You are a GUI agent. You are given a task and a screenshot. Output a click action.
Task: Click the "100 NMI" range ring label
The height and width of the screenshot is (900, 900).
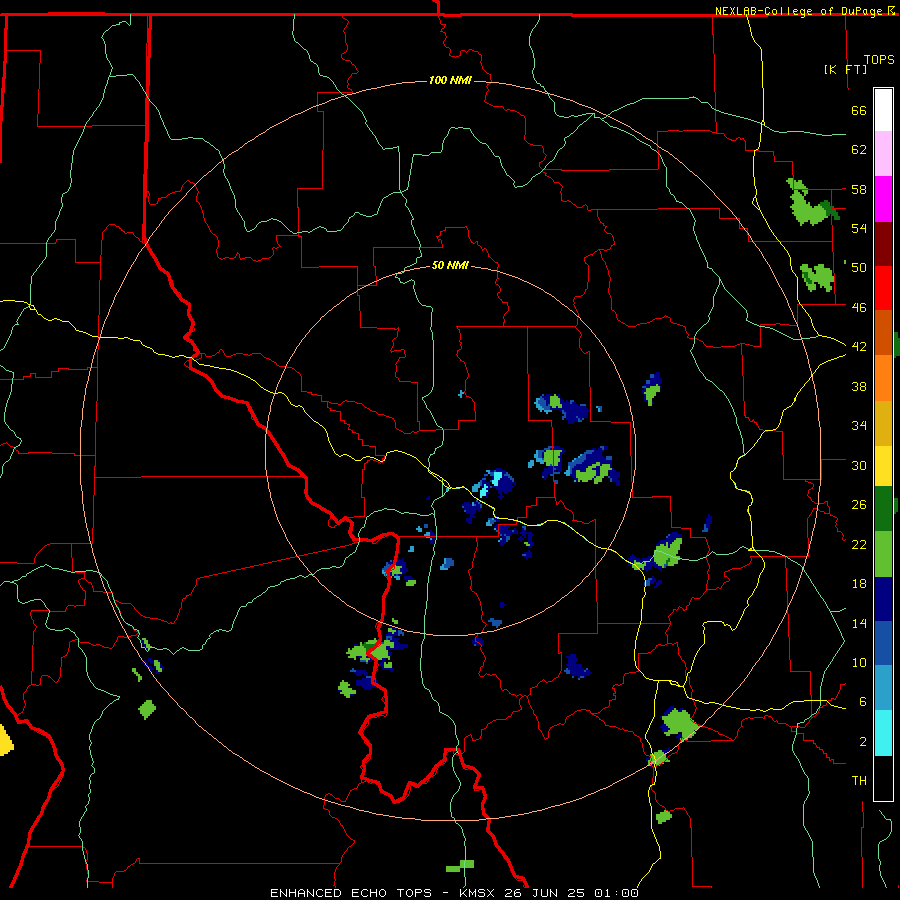(450, 80)
